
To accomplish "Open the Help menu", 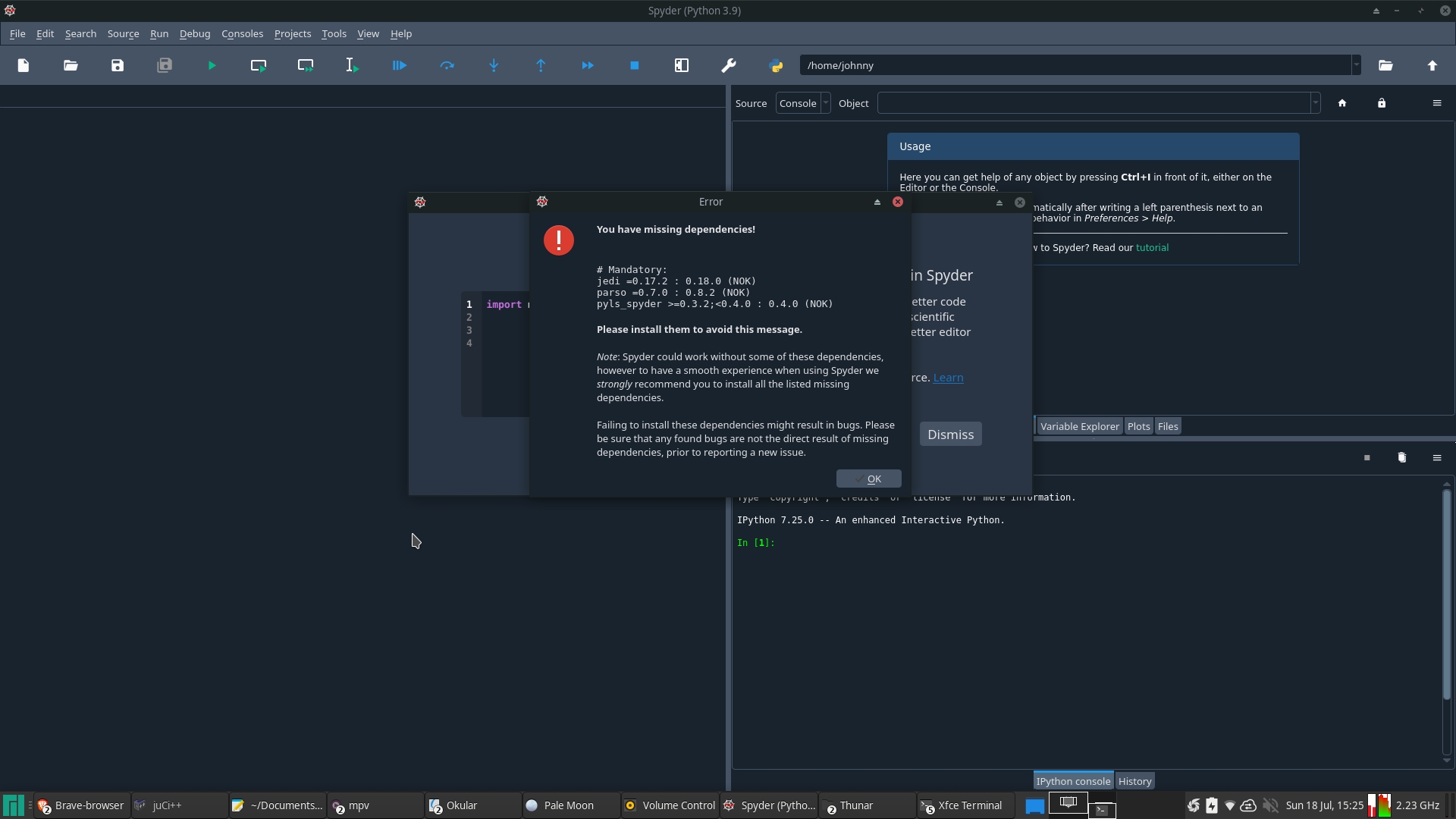I will pyautogui.click(x=401, y=34).
